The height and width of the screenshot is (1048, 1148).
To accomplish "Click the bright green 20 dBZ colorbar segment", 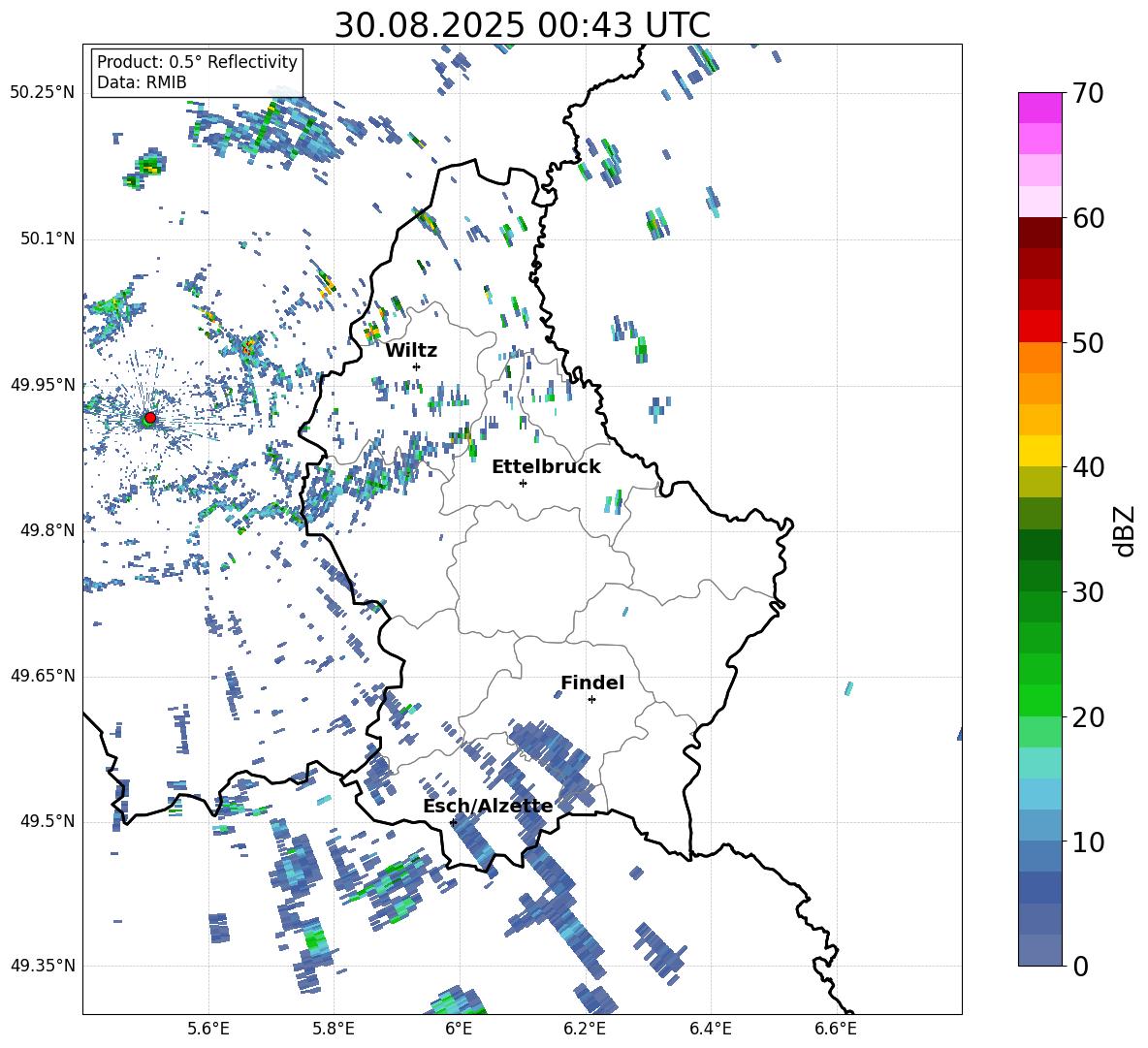I will (x=1039, y=700).
